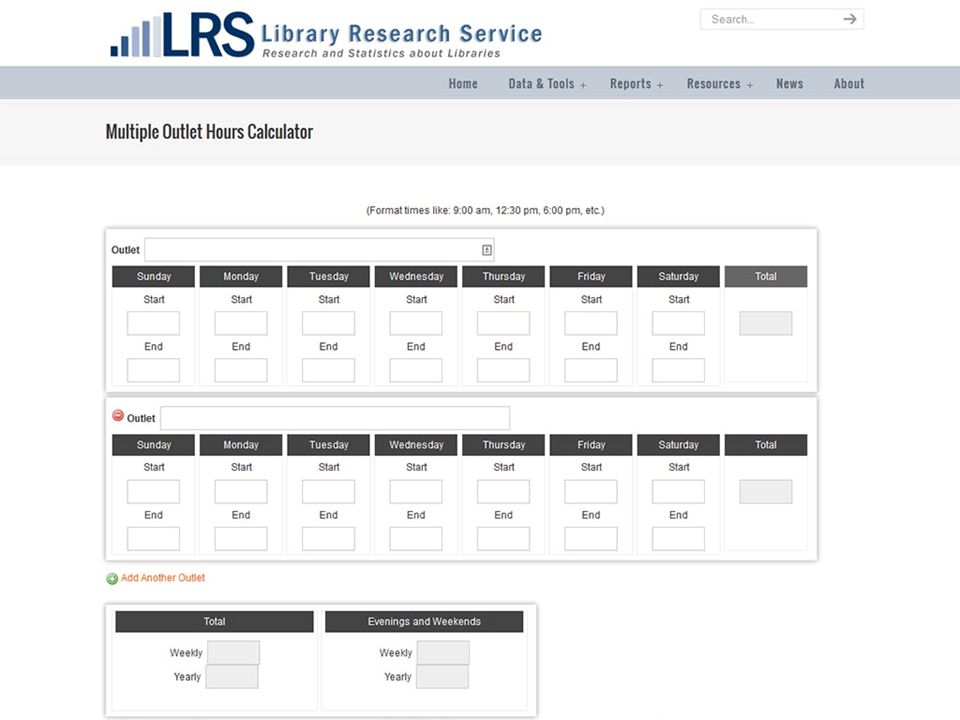
Task: Click first outlet Friday Start field
Action: tap(591, 323)
